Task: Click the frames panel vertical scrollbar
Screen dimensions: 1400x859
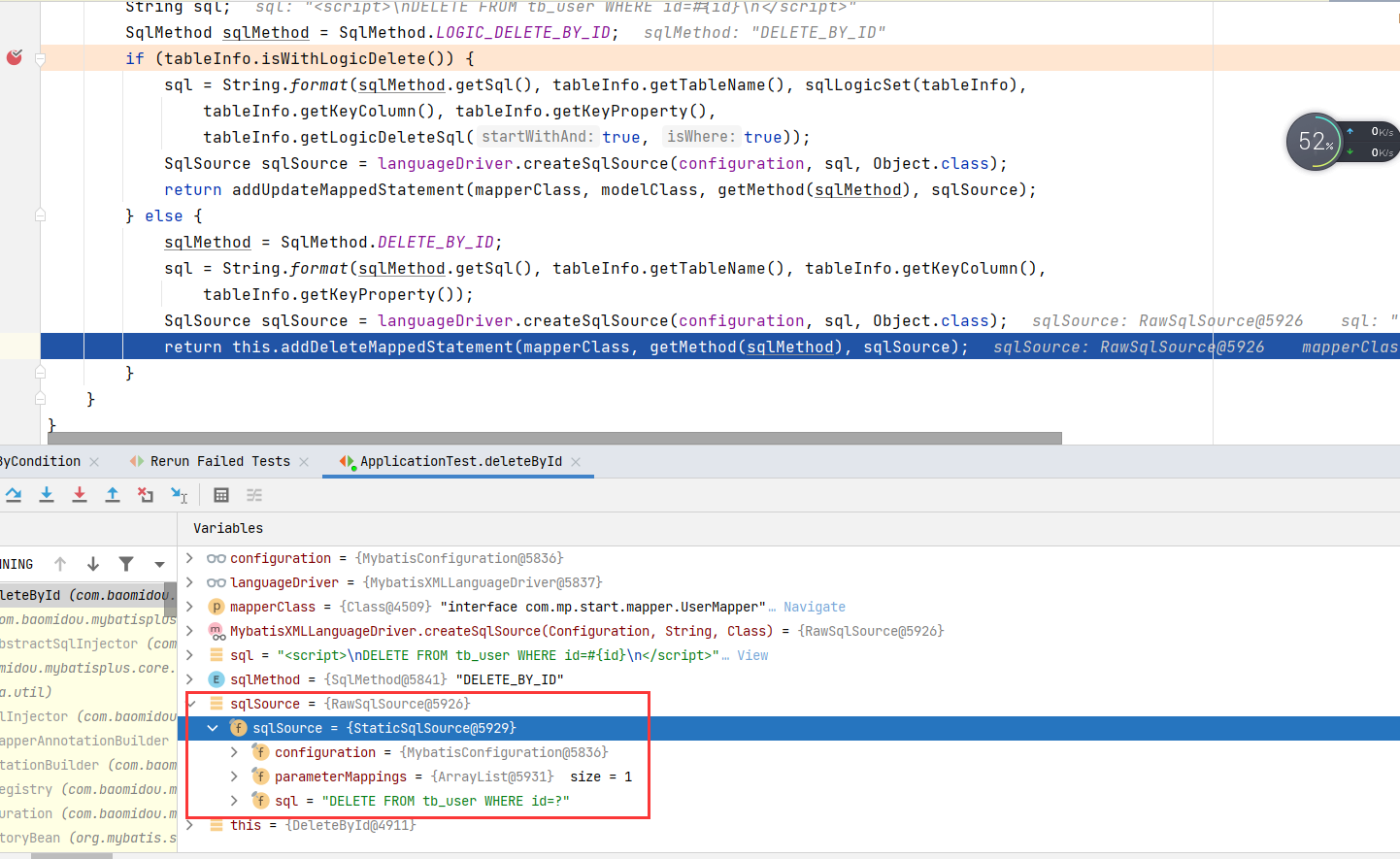Action: click(171, 600)
